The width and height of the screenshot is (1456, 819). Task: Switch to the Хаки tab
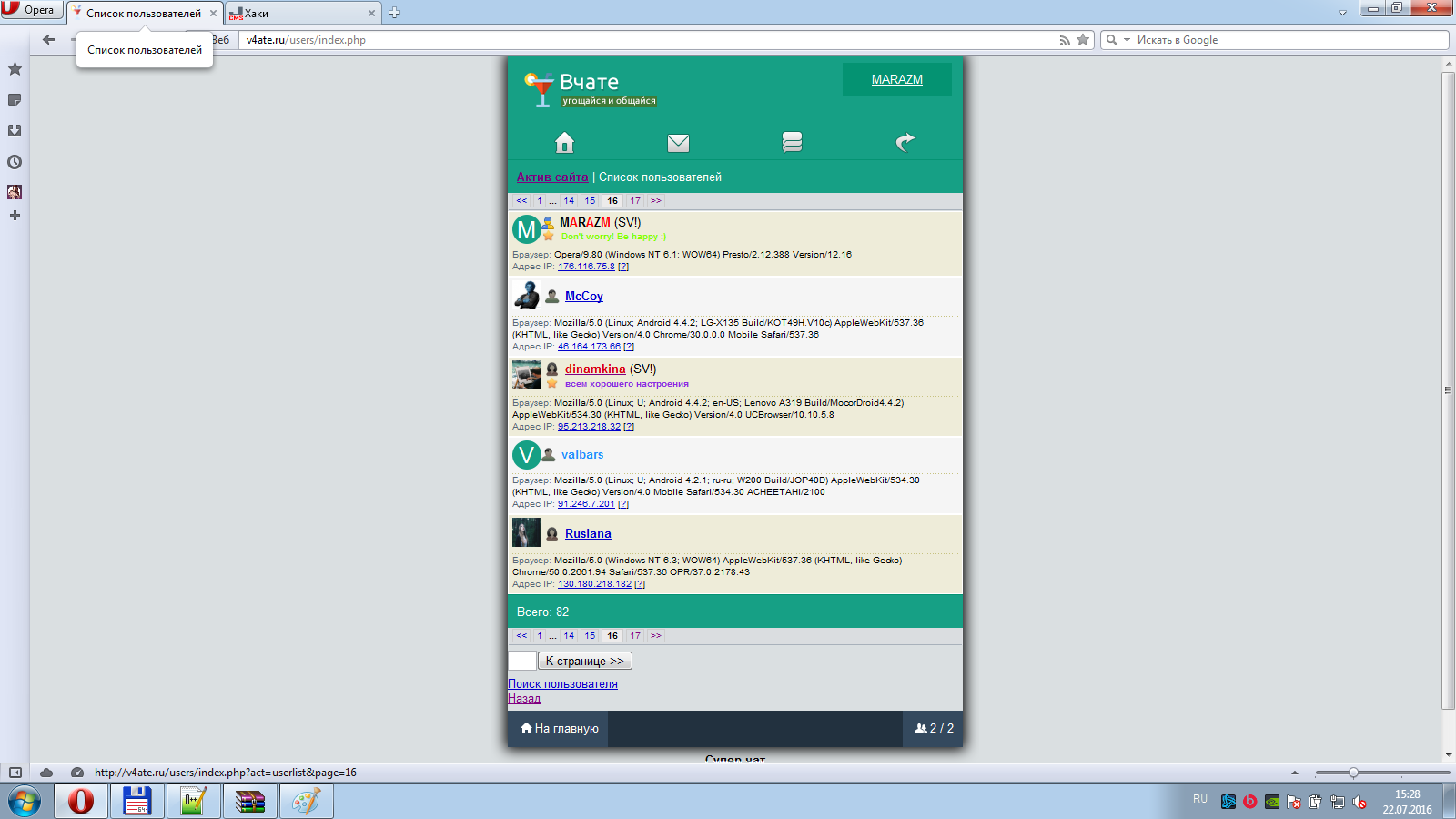[300, 14]
